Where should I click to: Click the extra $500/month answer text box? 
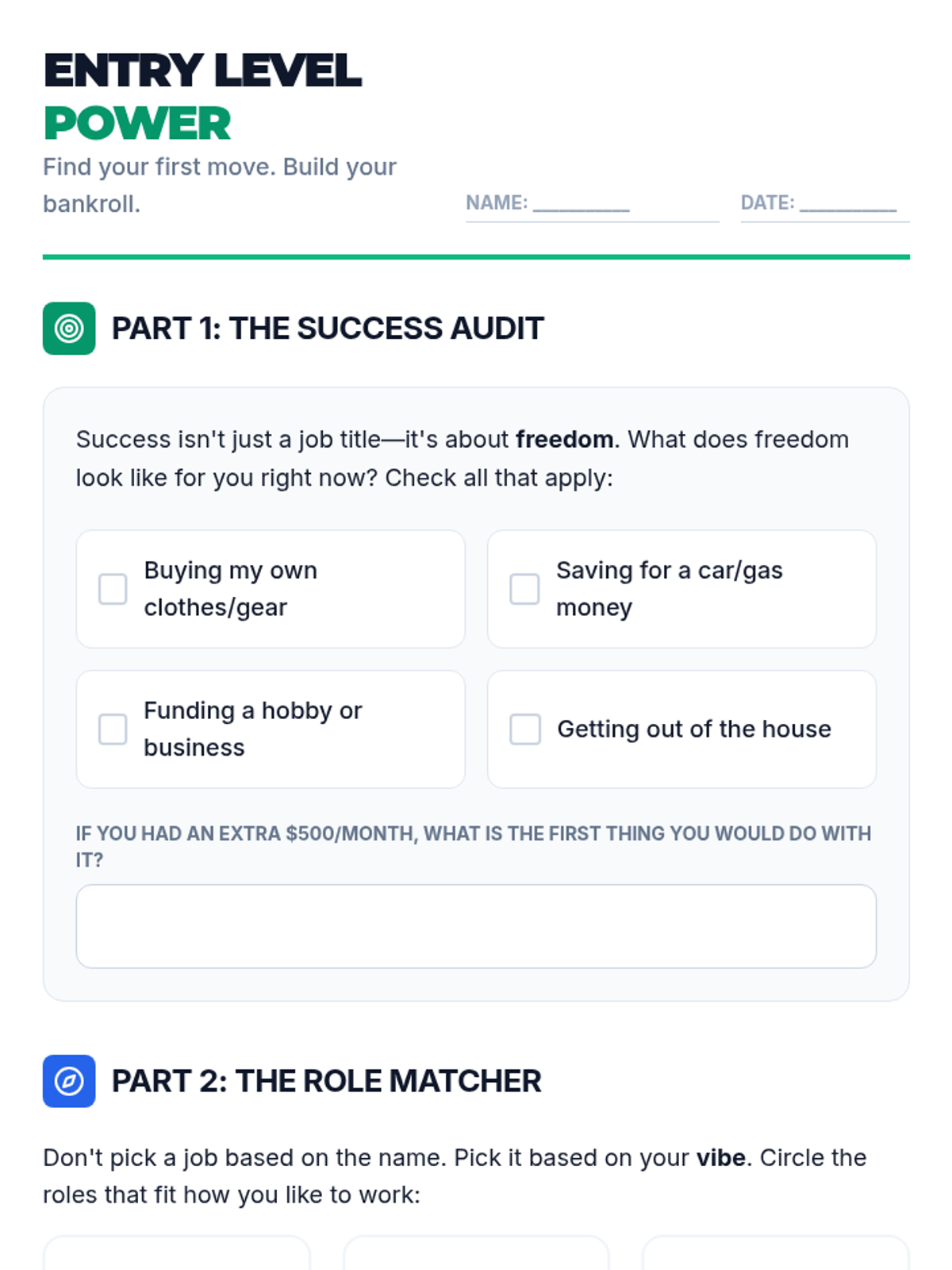point(476,926)
